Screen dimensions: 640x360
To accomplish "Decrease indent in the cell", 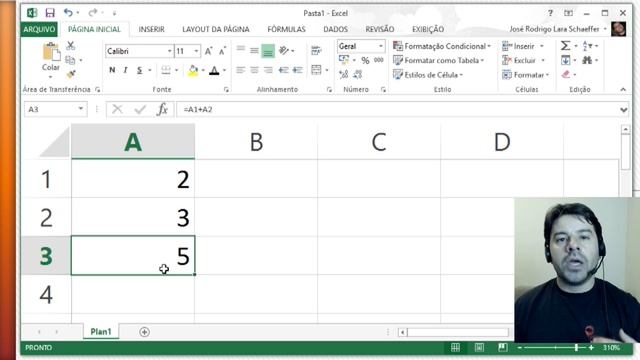I will [283, 70].
